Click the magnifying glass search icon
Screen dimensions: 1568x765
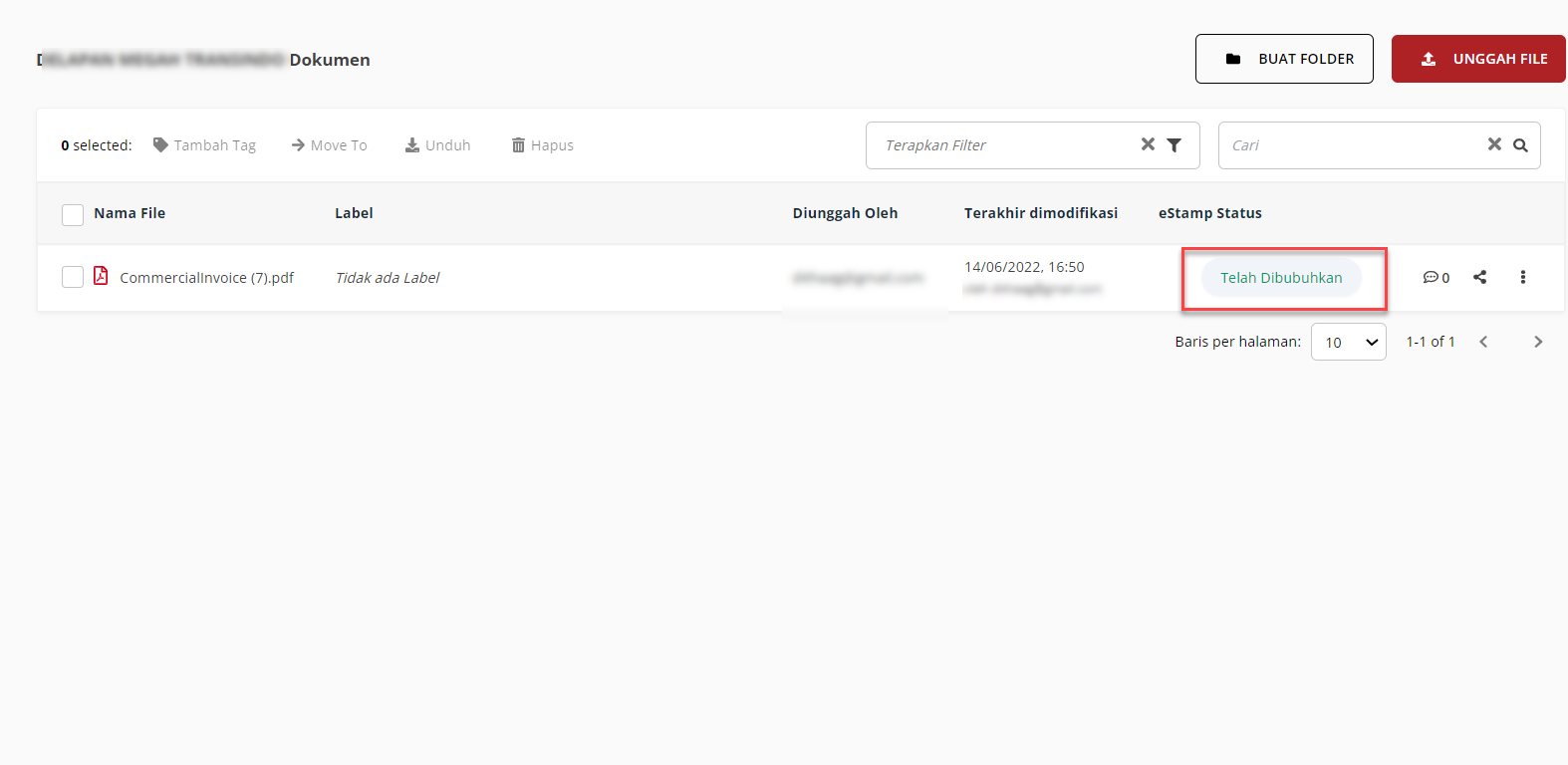[1520, 145]
